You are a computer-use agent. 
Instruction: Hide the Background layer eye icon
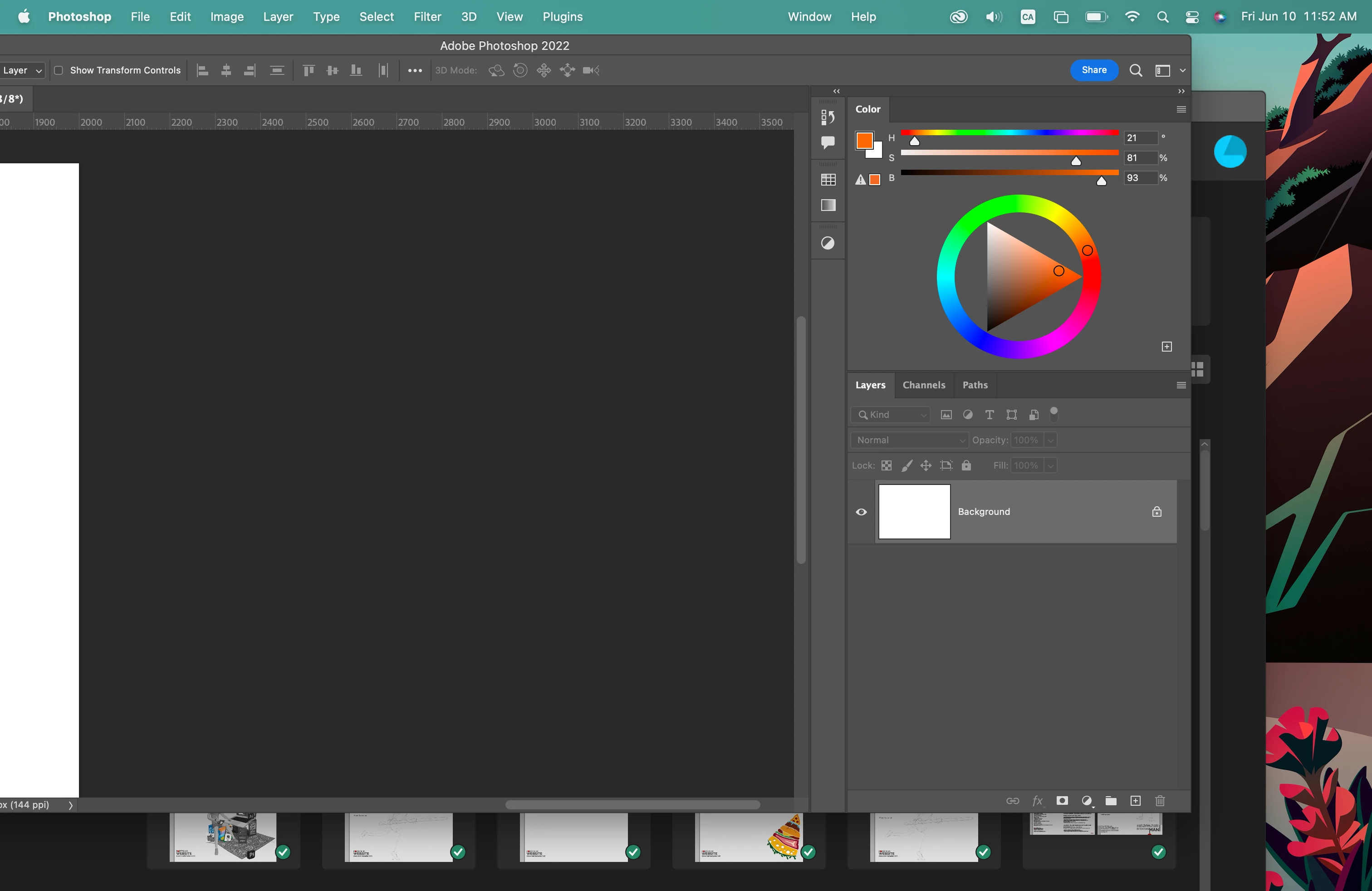861,512
